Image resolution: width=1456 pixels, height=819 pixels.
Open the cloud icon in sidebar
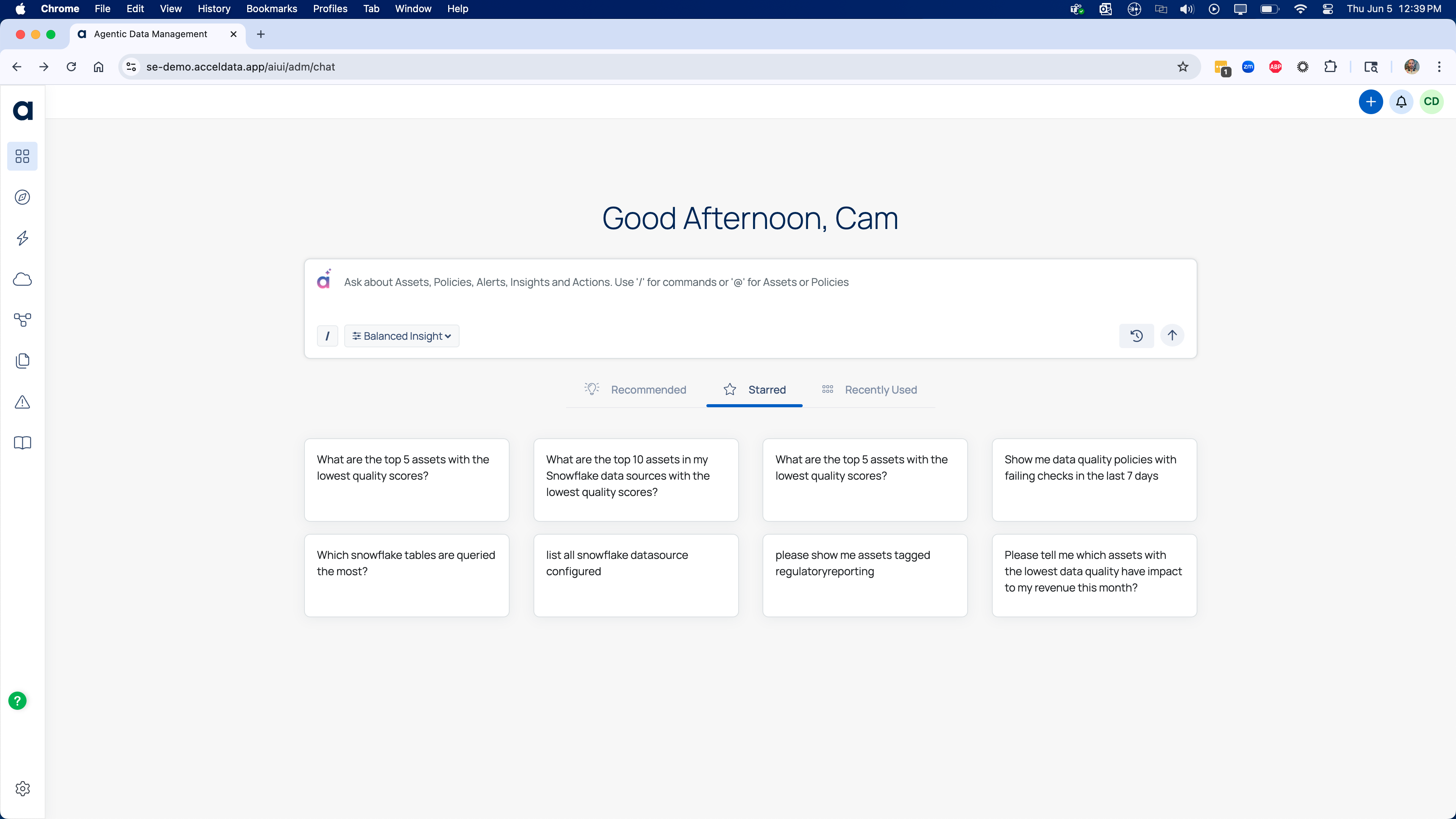pyautogui.click(x=22, y=279)
